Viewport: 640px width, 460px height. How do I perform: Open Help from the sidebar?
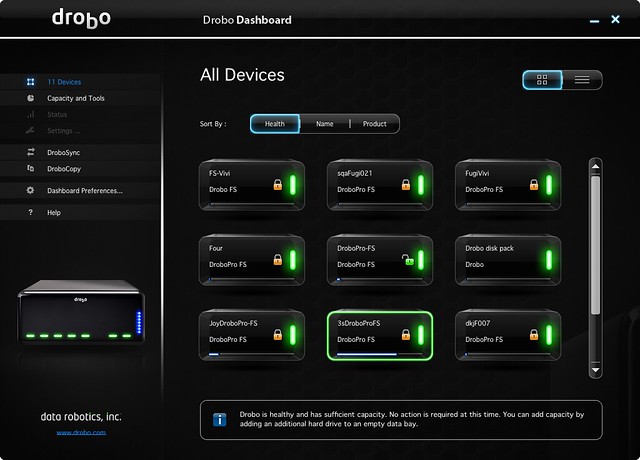tap(80, 212)
